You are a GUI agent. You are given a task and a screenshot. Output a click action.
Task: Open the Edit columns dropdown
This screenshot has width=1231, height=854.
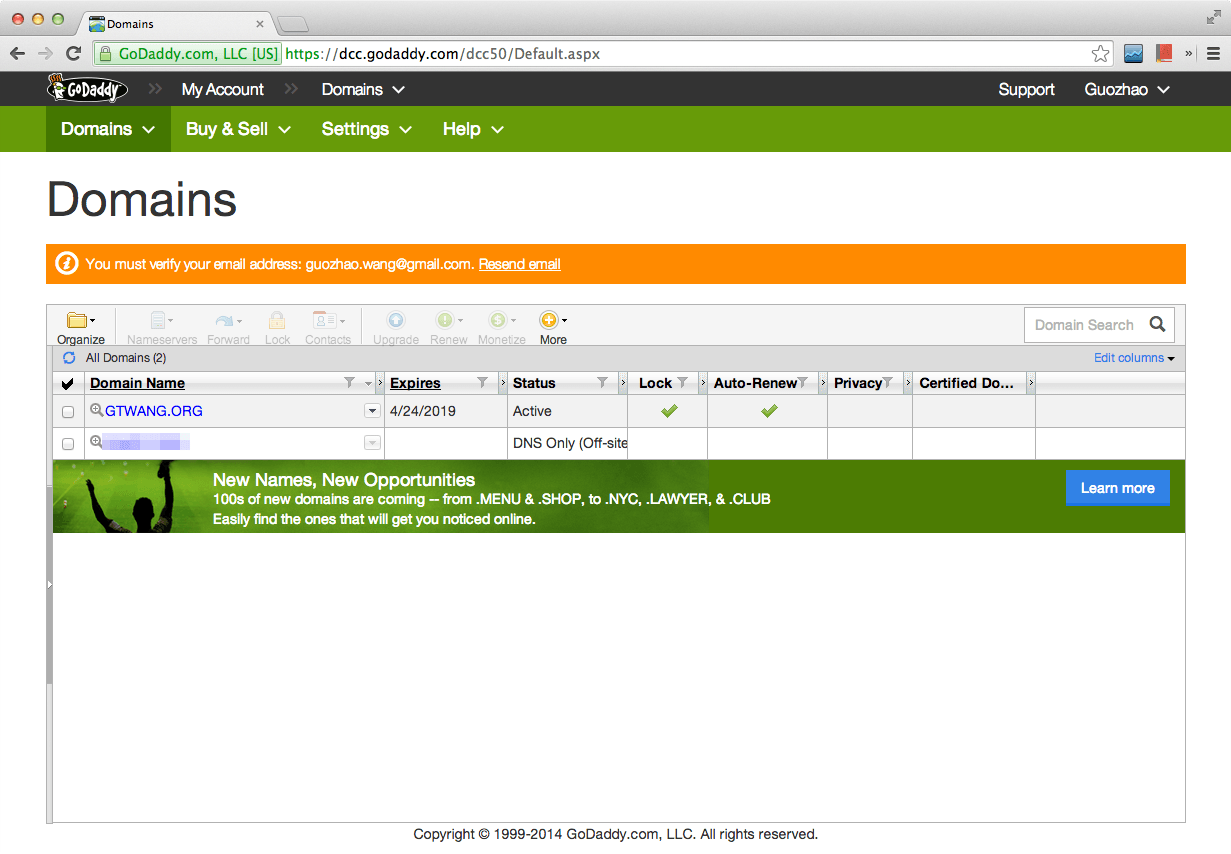coord(1132,357)
